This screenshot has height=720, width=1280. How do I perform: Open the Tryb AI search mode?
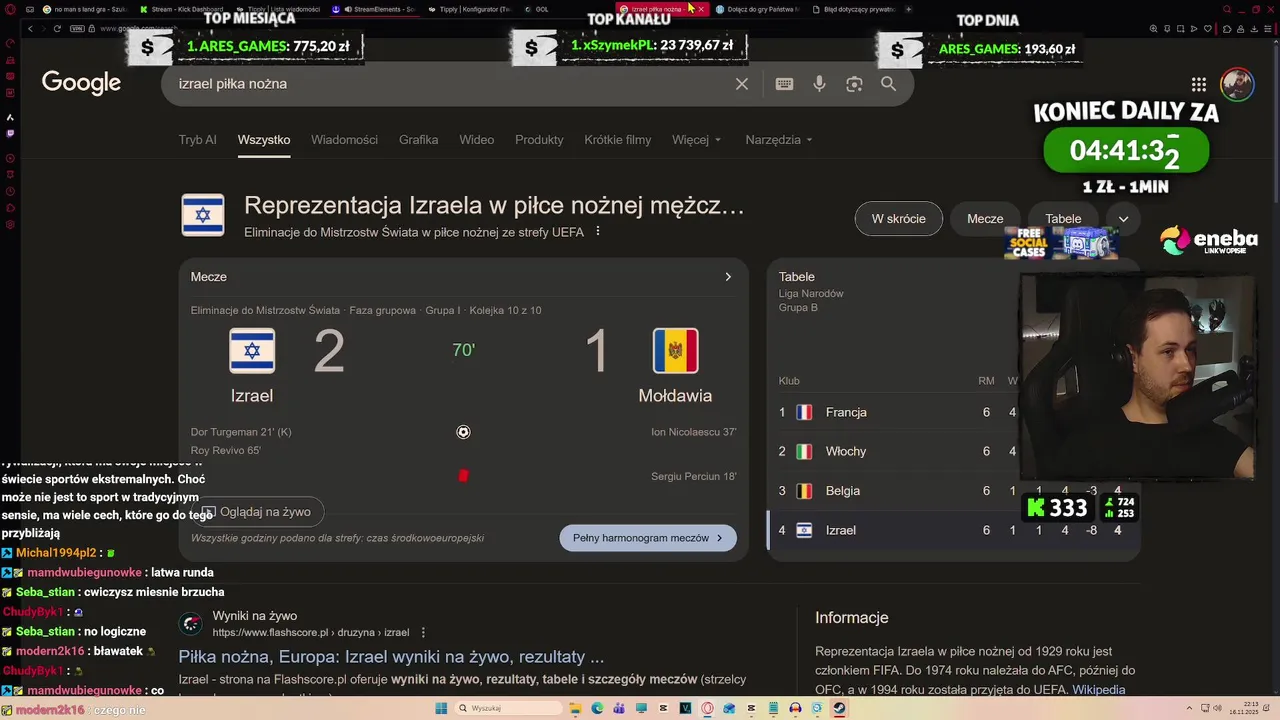click(x=197, y=140)
